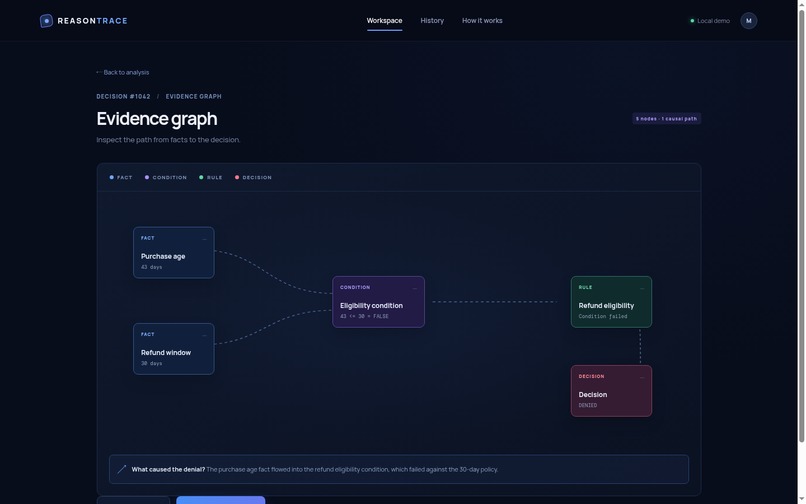The image size is (806, 504).
Task: Select the Eligibility condition node
Action: 378,302
